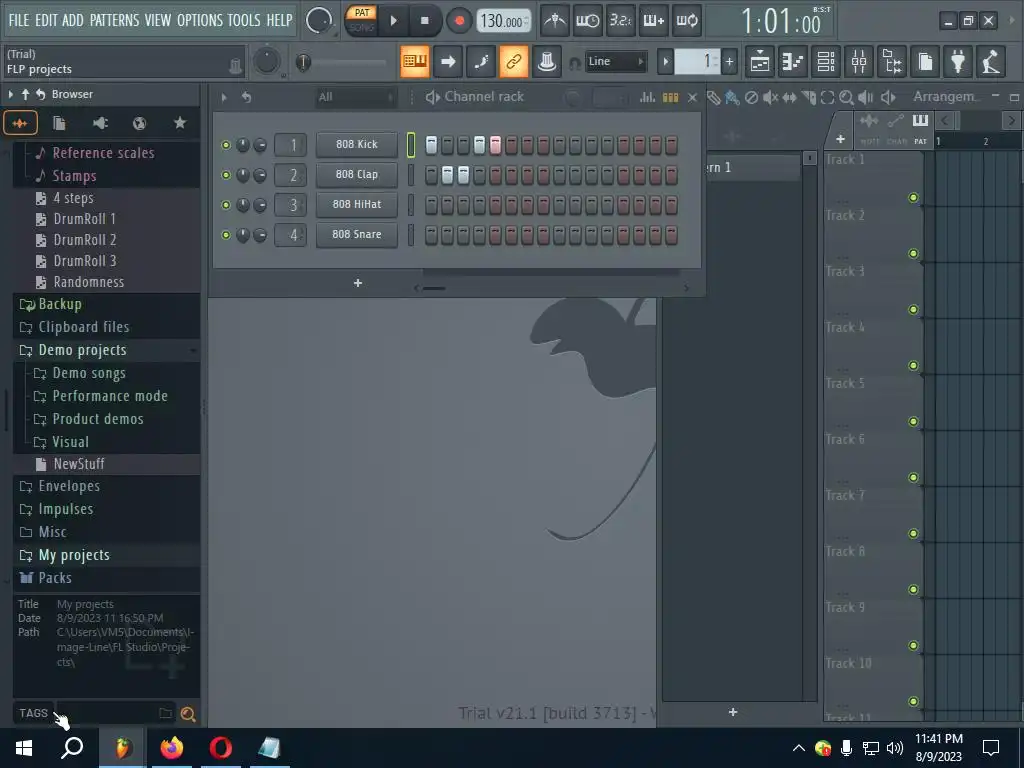1024x768 pixels.
Task: Open browser Favorites star tab
Action: 180,123
